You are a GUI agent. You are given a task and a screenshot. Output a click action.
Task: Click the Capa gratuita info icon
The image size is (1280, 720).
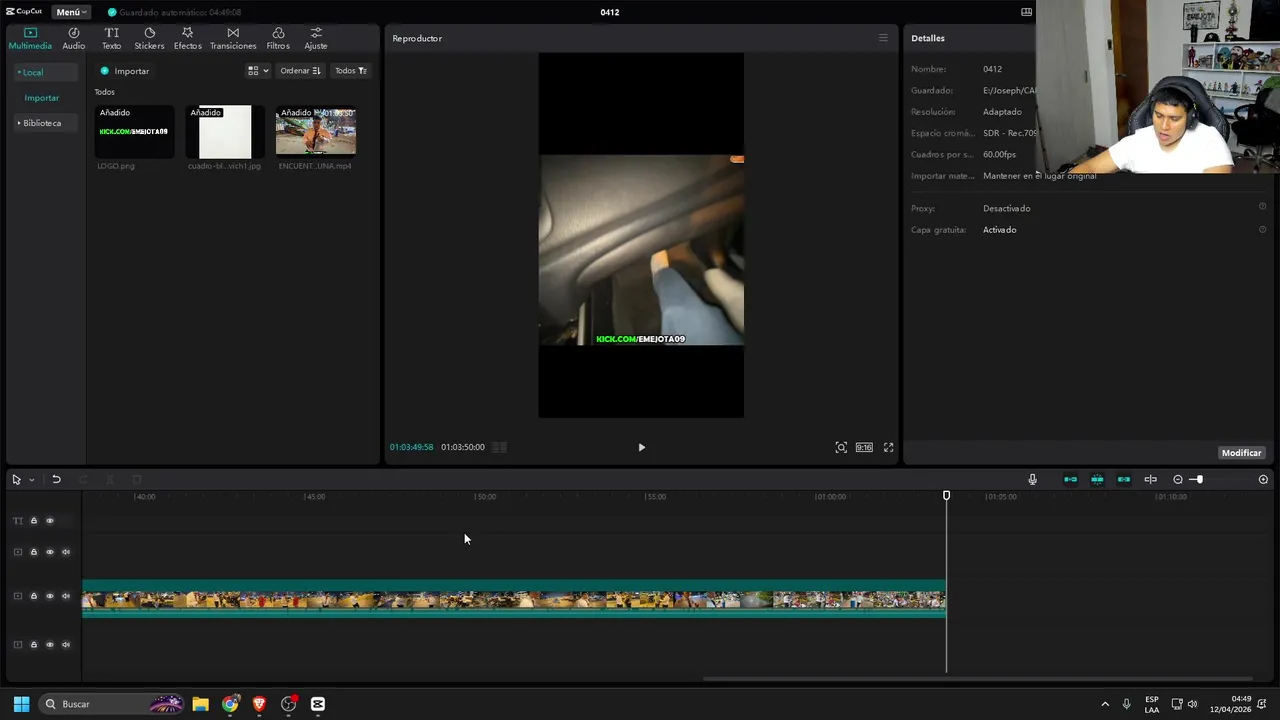point(1262,229)
